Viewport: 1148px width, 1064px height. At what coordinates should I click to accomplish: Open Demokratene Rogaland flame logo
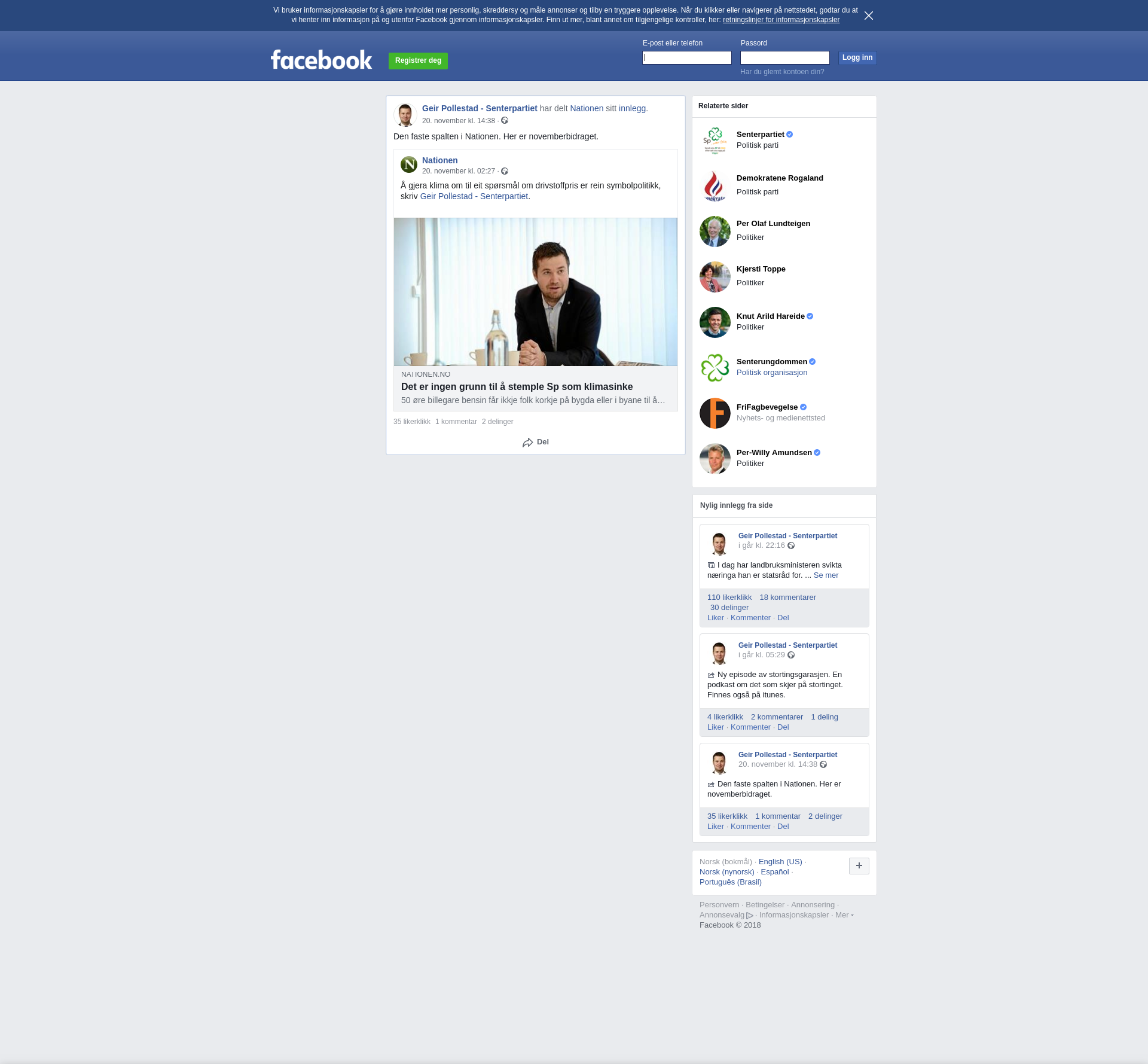pos(715,186)
